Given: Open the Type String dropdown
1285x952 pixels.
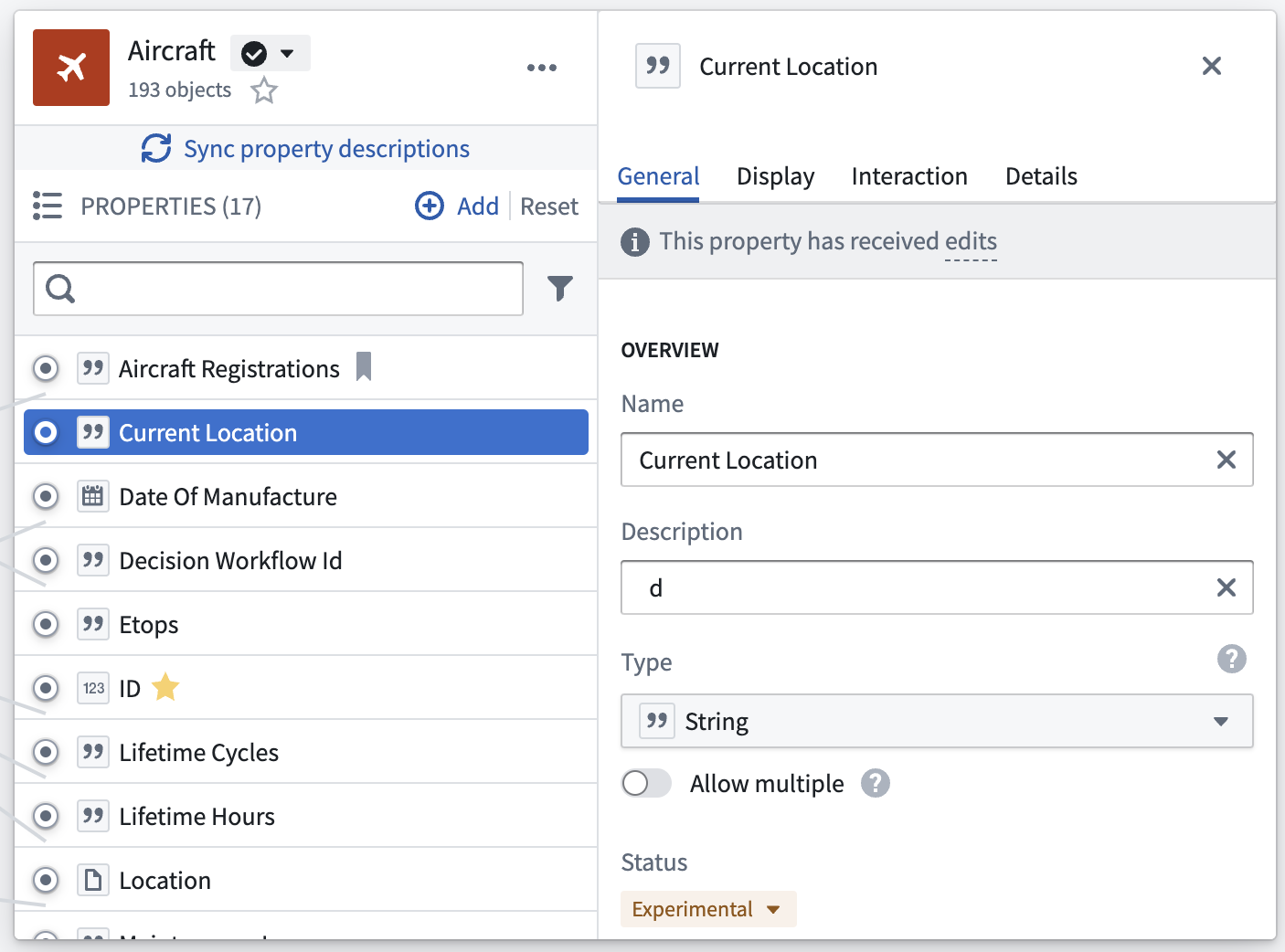Looking at the screenshot, I should coord(937,721).
